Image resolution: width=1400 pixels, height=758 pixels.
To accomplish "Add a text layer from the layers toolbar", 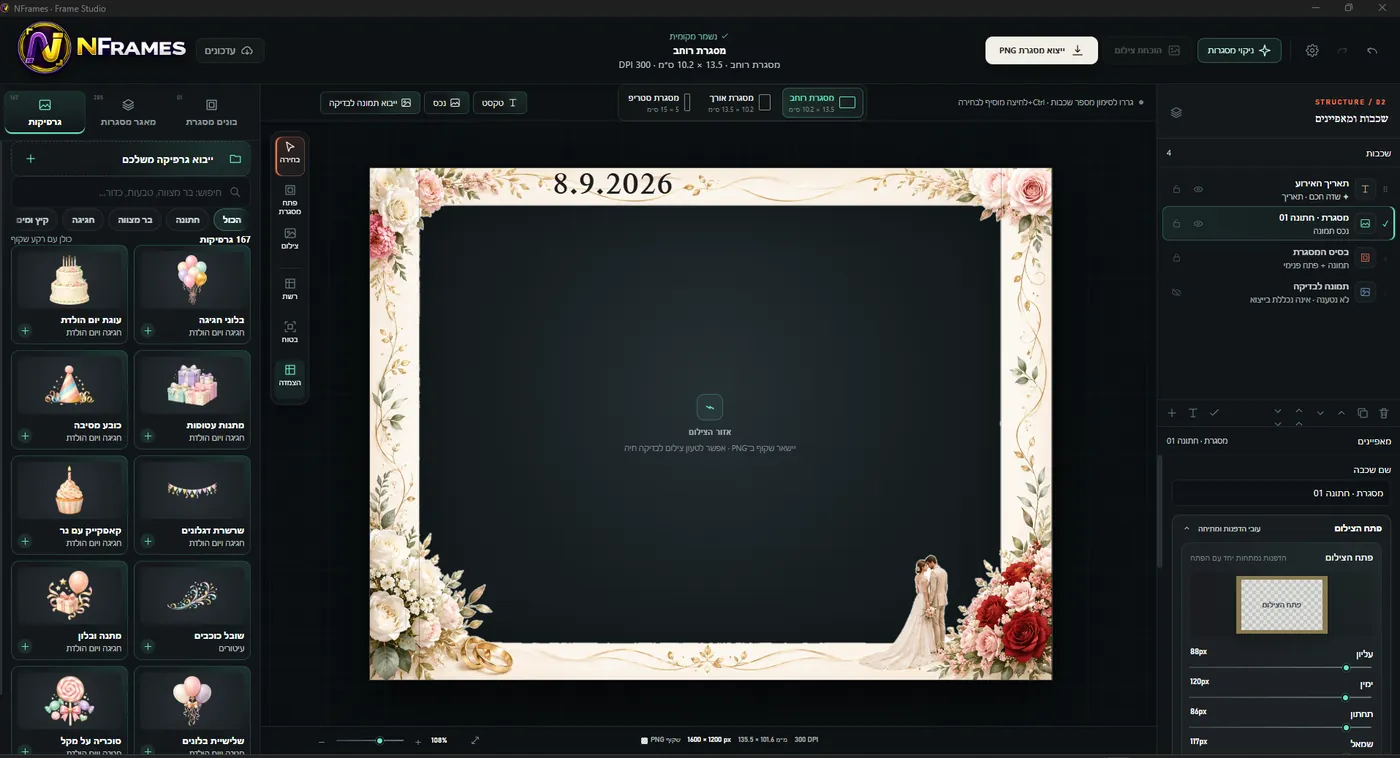I will coord(1193,413).
